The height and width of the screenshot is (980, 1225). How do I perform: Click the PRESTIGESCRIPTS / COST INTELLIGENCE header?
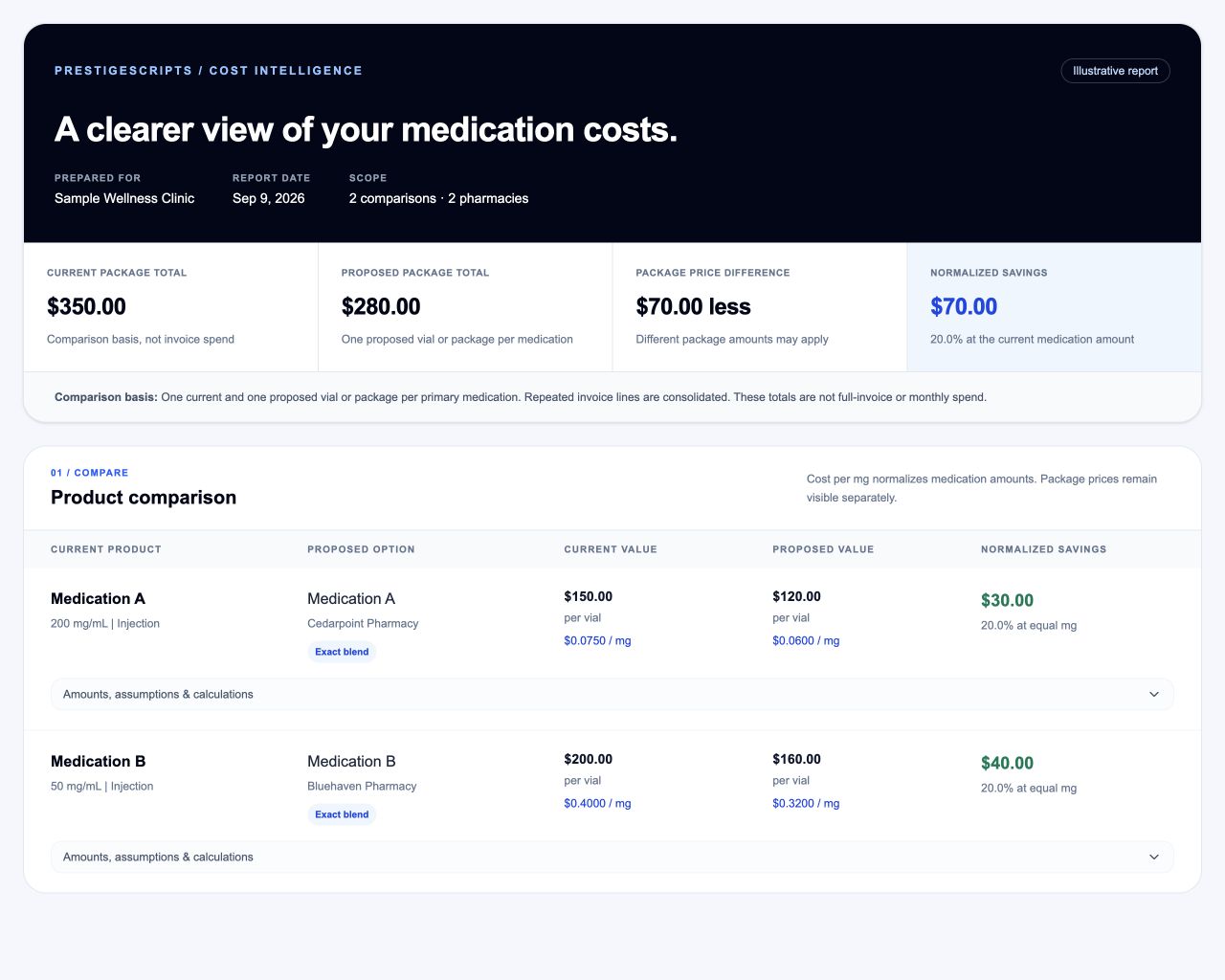tap(209, 71)
